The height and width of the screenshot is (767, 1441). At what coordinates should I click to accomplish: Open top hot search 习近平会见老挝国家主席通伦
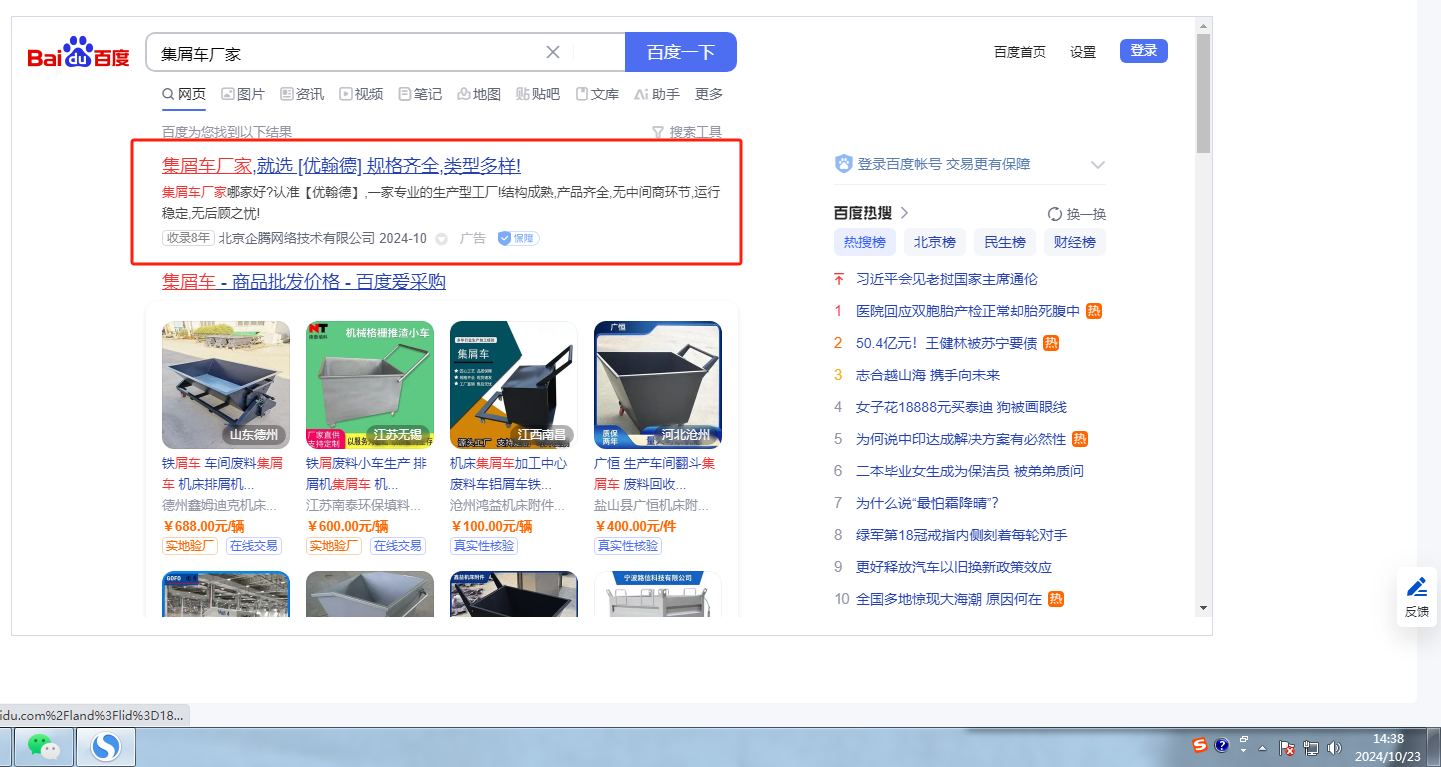click(x=947, y=279)
